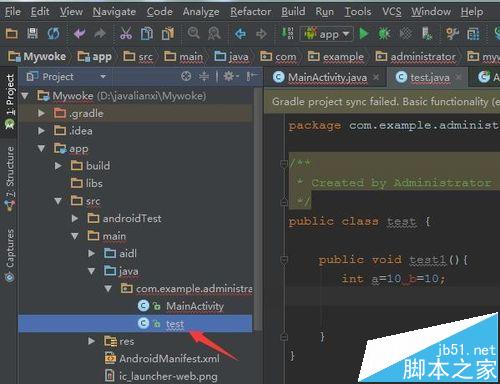Screen dimensions: 500x384
Task: Click the Cut scissors icon
Action: click(126, 34)
